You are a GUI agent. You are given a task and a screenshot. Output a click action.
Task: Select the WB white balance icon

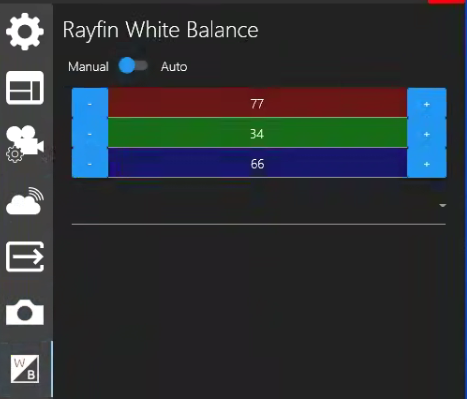tap(25, 369)
